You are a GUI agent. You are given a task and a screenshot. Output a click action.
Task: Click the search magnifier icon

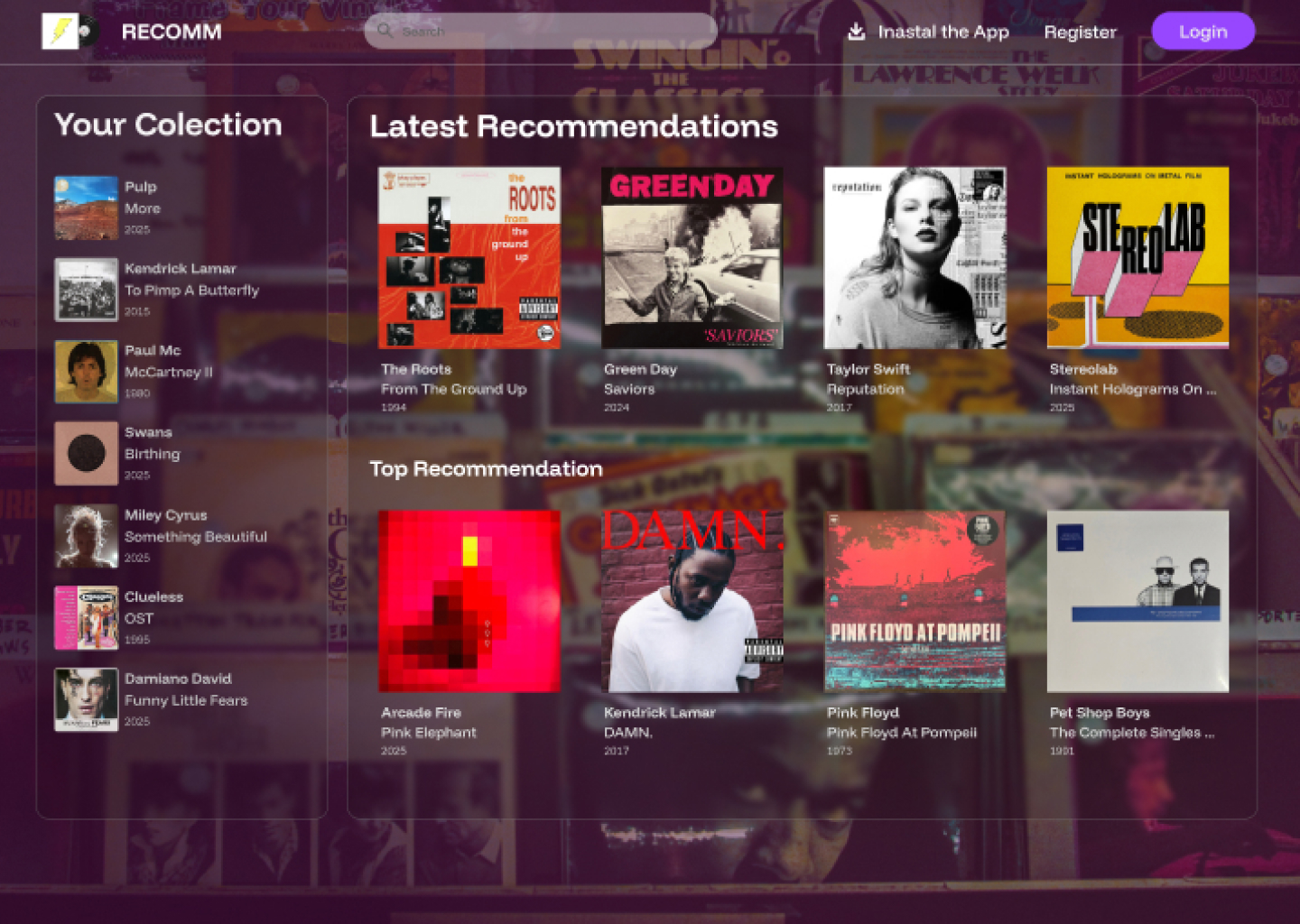(x=385, y=31)
